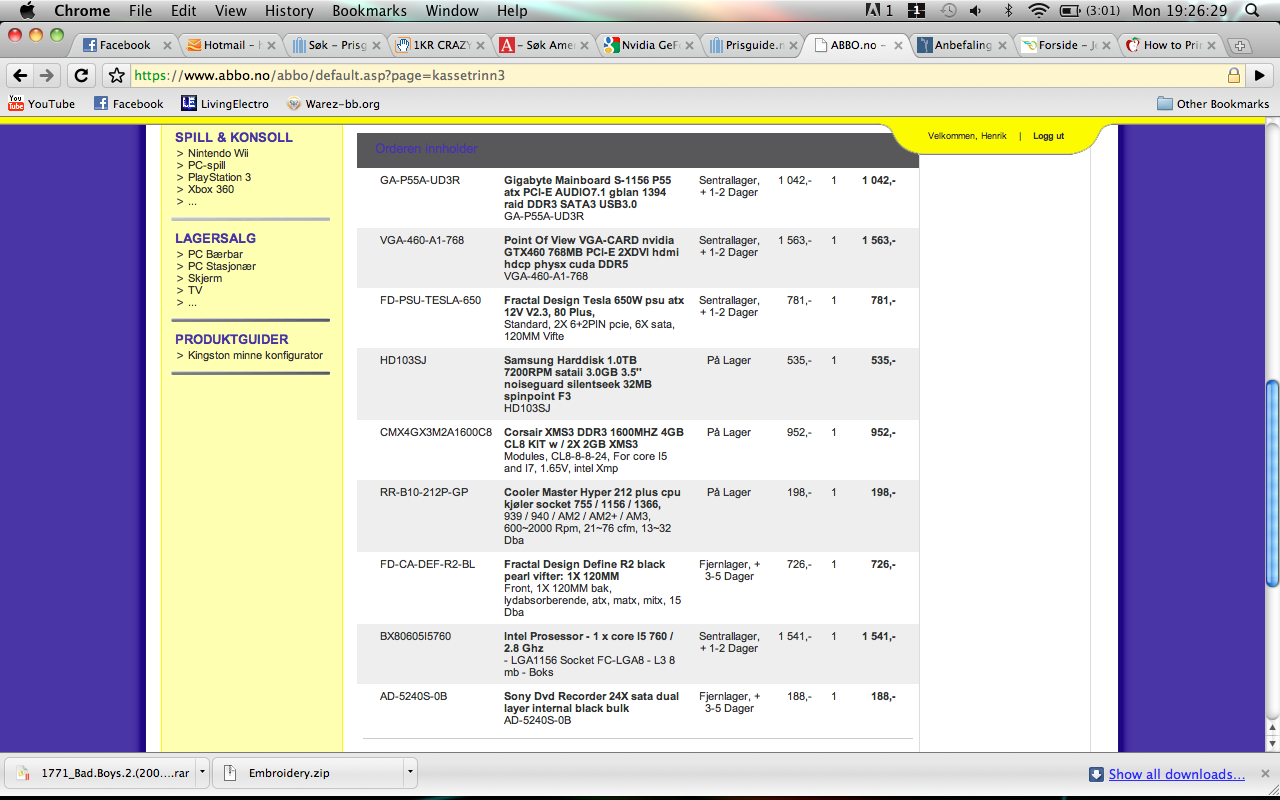Select the Gigabyte Mainboard product name

[588, 192]
